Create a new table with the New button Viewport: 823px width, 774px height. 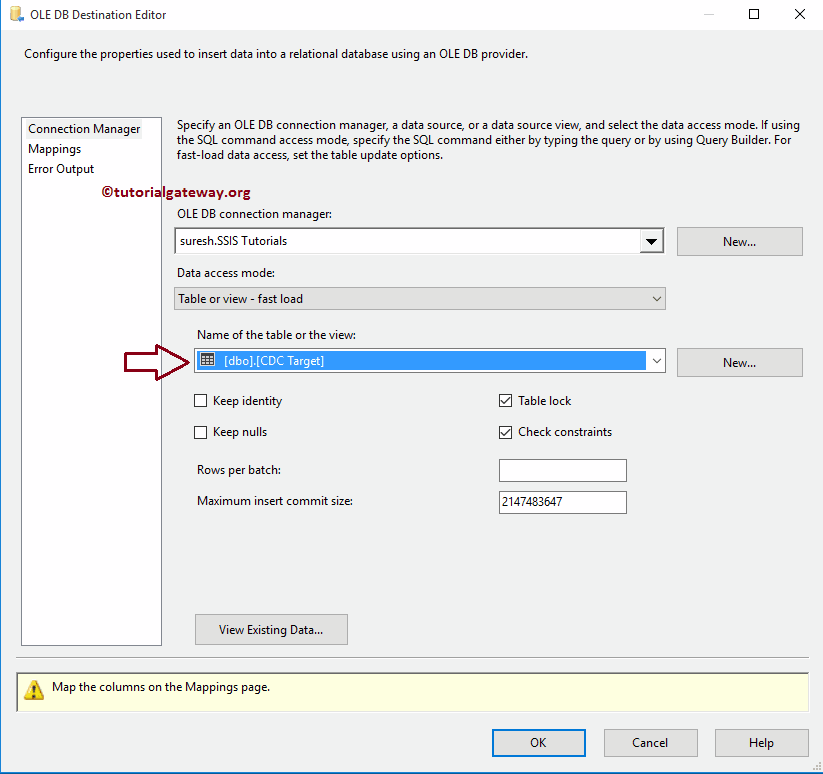[x=739, y=361]
